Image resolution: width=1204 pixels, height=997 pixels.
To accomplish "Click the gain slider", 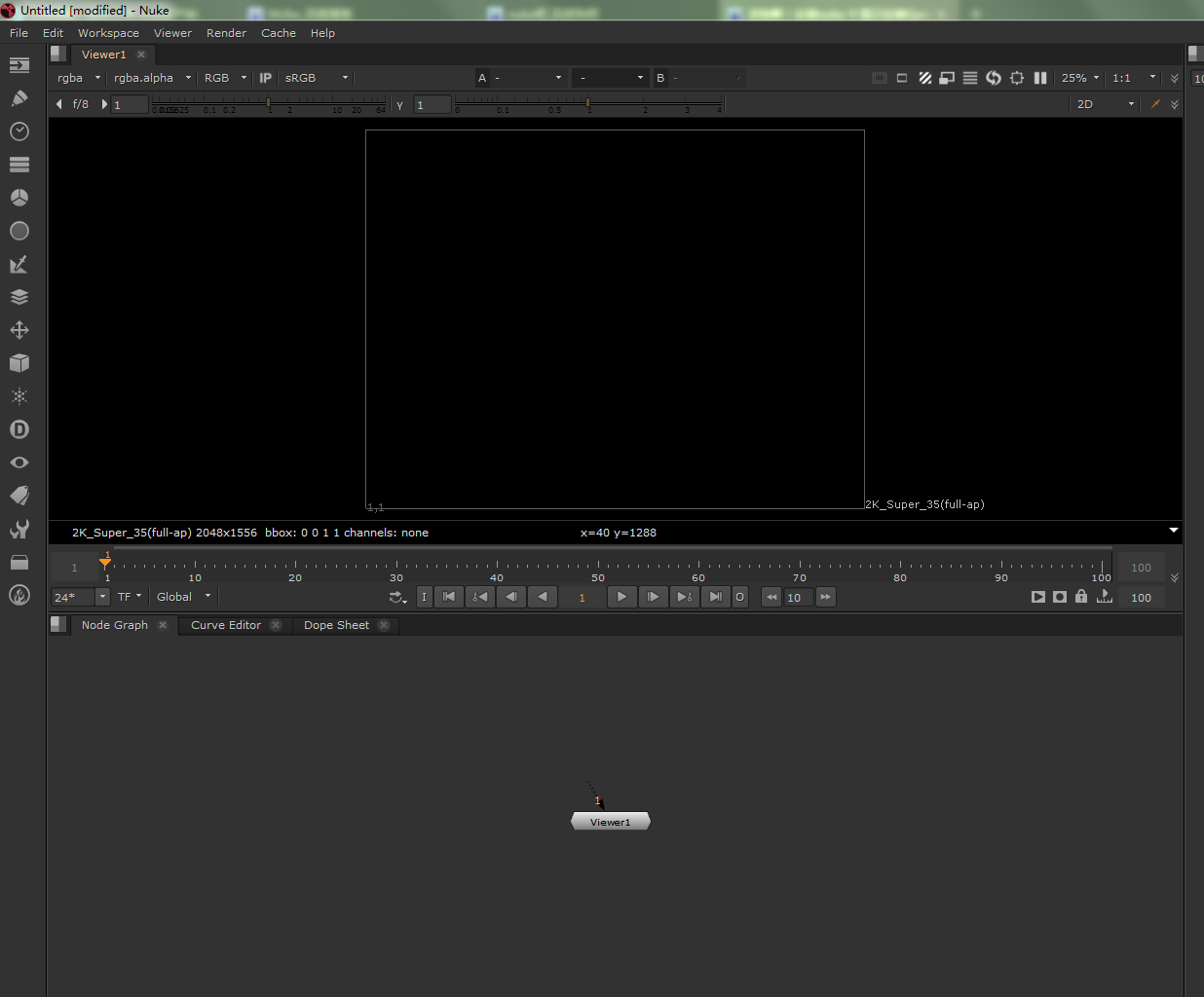I will click(x=269, y=103).
